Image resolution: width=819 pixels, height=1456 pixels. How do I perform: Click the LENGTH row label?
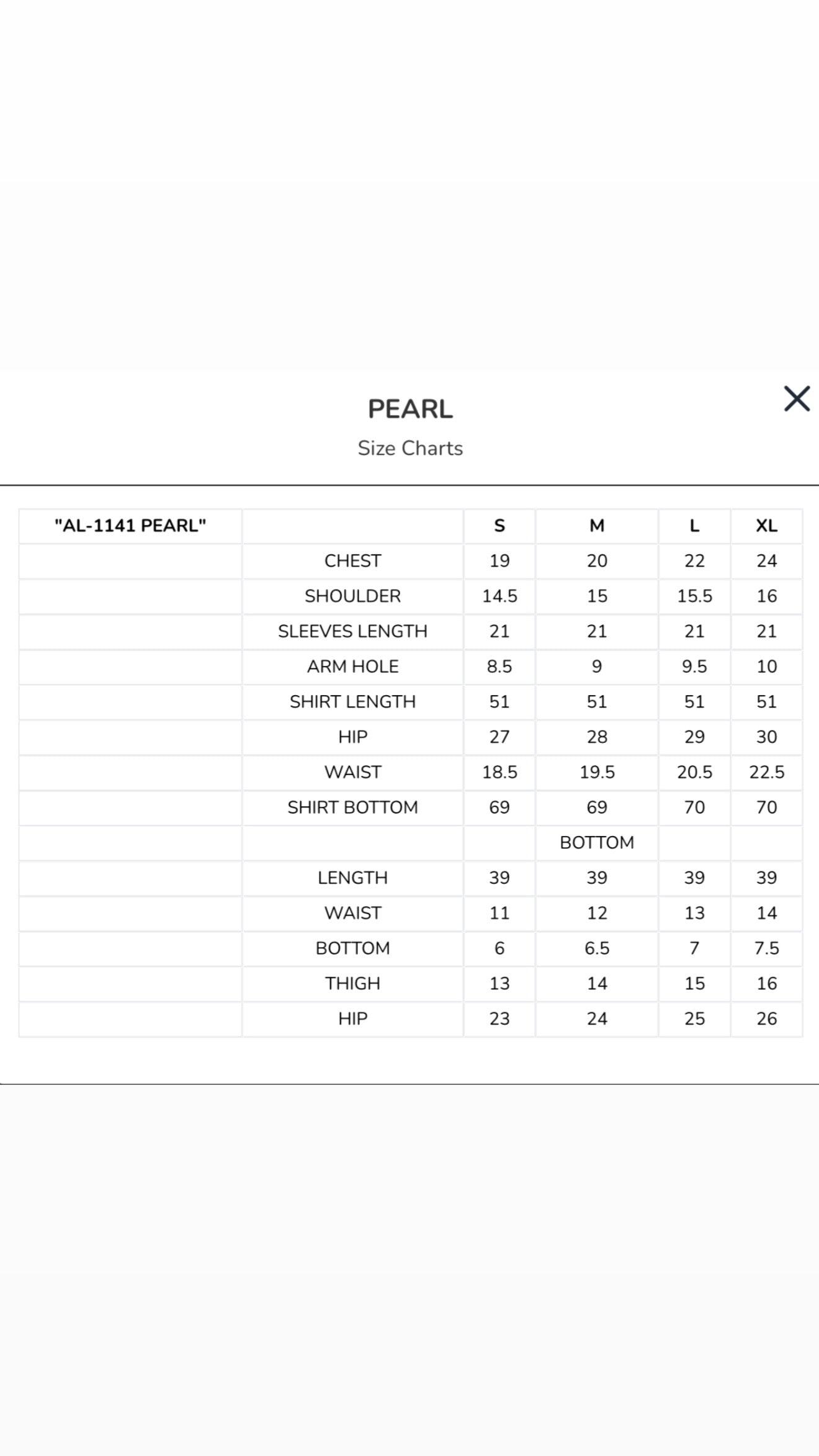pyautogui.click(x=352, y=878)
